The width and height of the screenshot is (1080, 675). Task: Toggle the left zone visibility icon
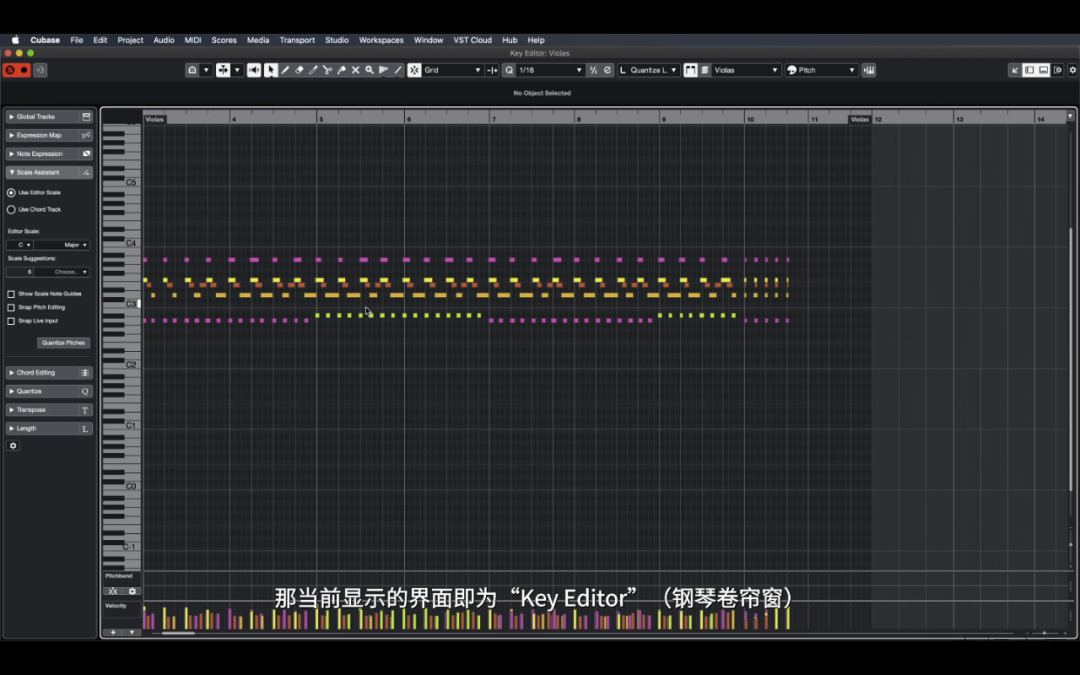pos(1029,70)
